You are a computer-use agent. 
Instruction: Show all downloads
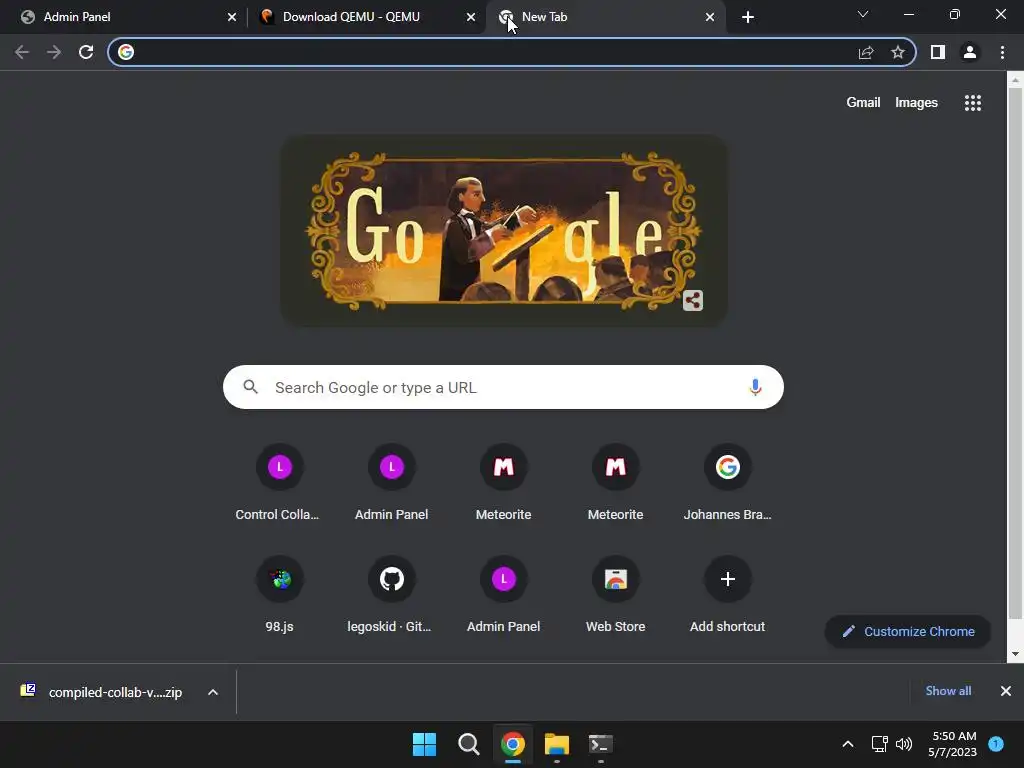click(948, 691)
